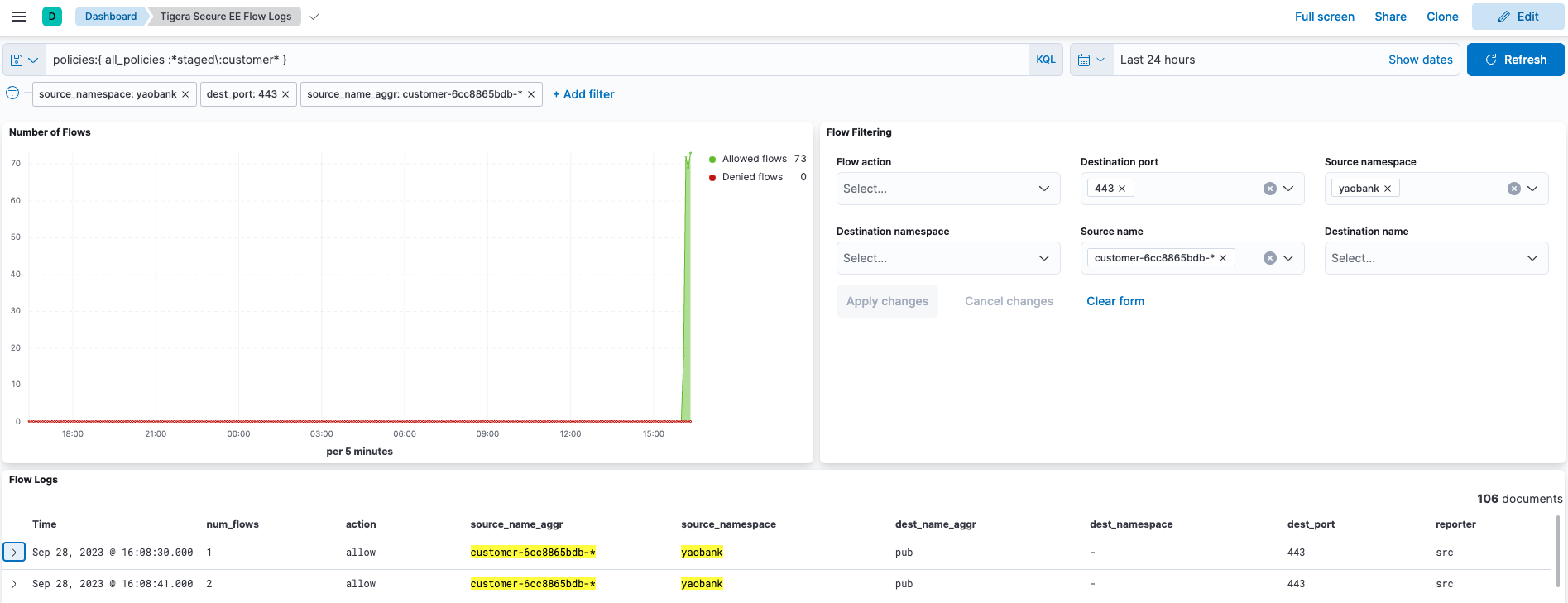1568x603 pixels.
Task: Click the filter options circle icon
Action: [12, 93]
